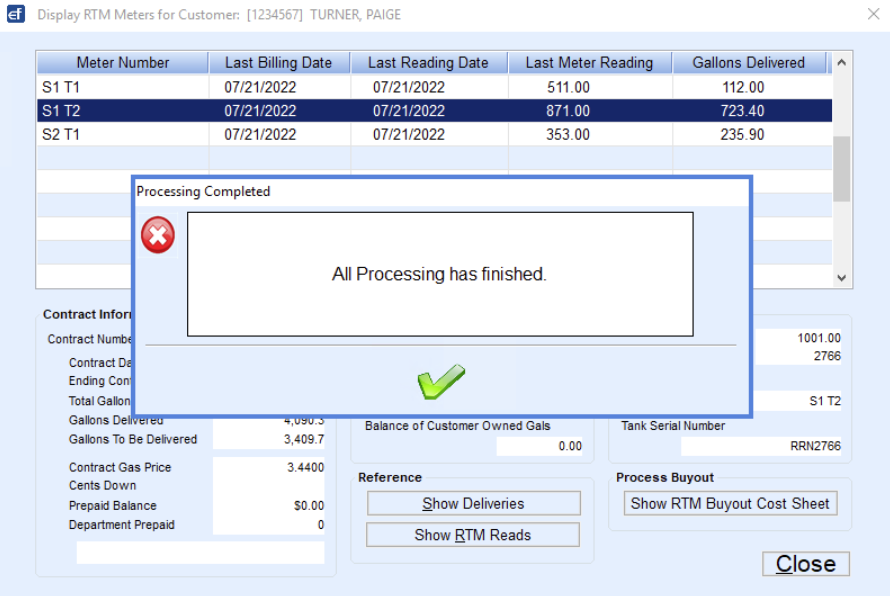890x596 pixels.
Task: Click the red error icon on the dialog
Action: pos(157,234)
